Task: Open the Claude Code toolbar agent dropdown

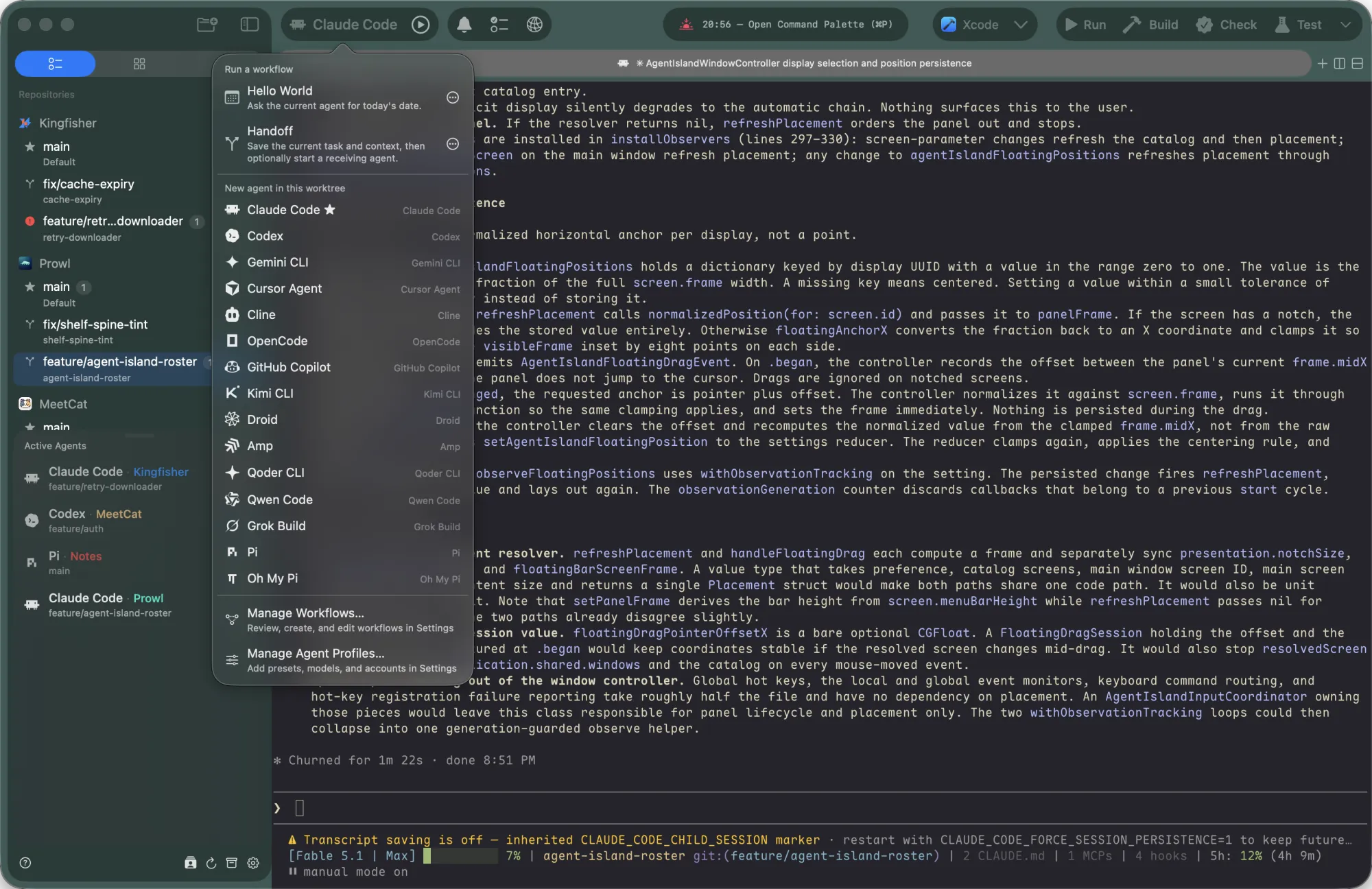Action: point(344,25)
